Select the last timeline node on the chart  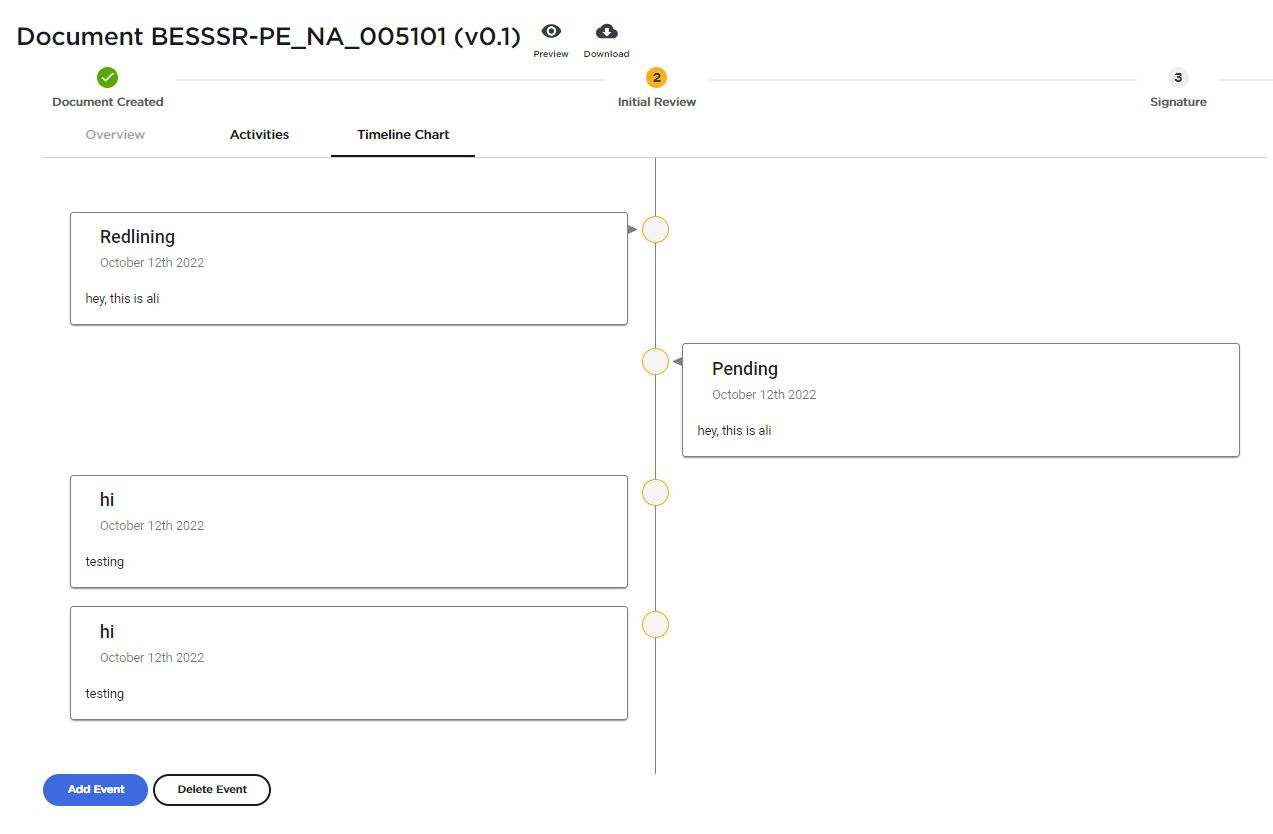tap(655, 624)
